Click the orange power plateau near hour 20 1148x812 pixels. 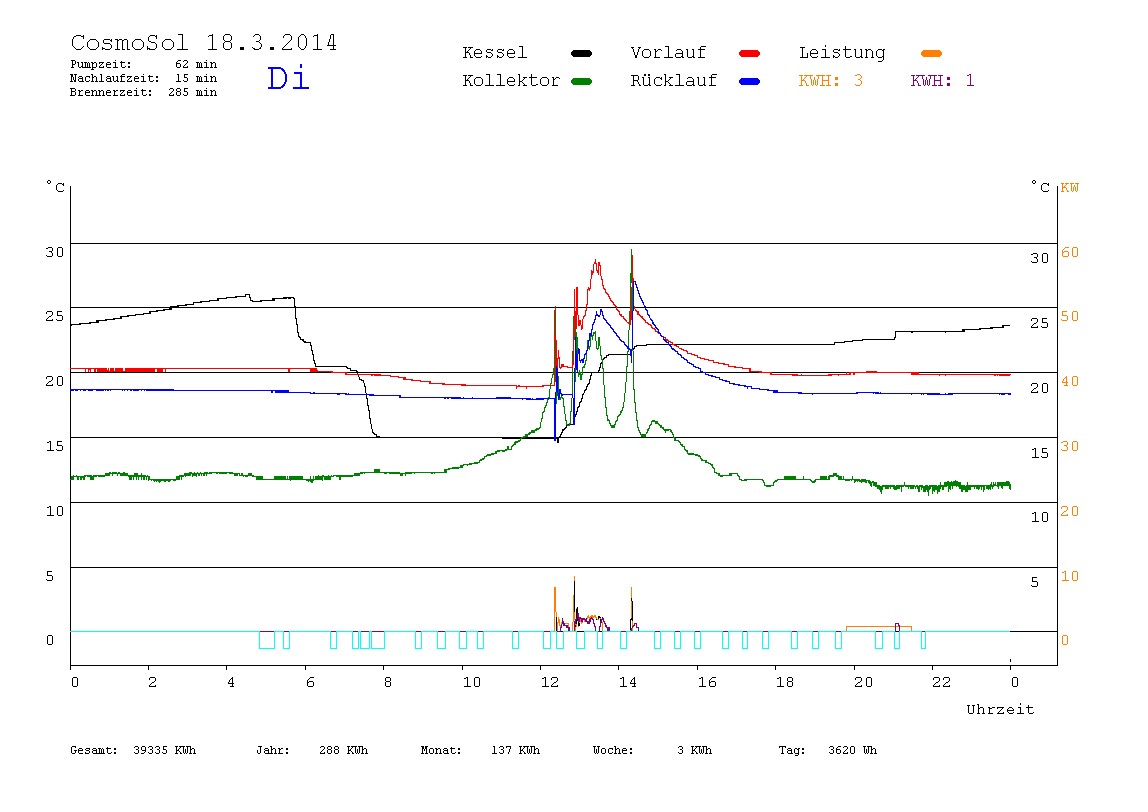tap(879, 628)
